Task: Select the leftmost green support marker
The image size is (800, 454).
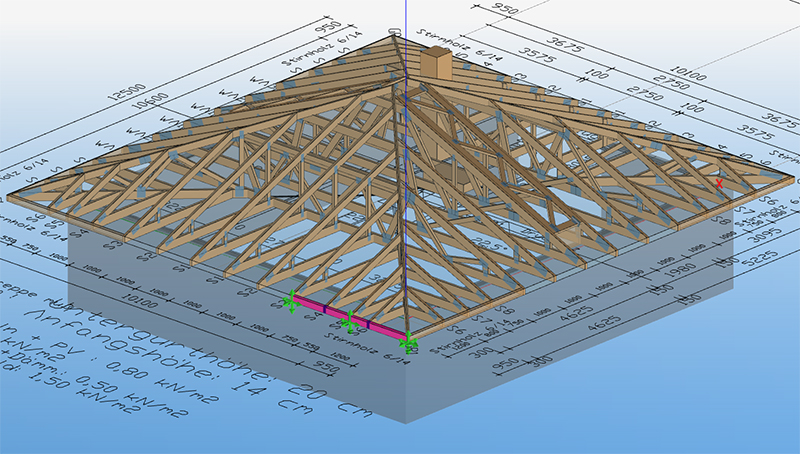Action: tap(291, 300)
